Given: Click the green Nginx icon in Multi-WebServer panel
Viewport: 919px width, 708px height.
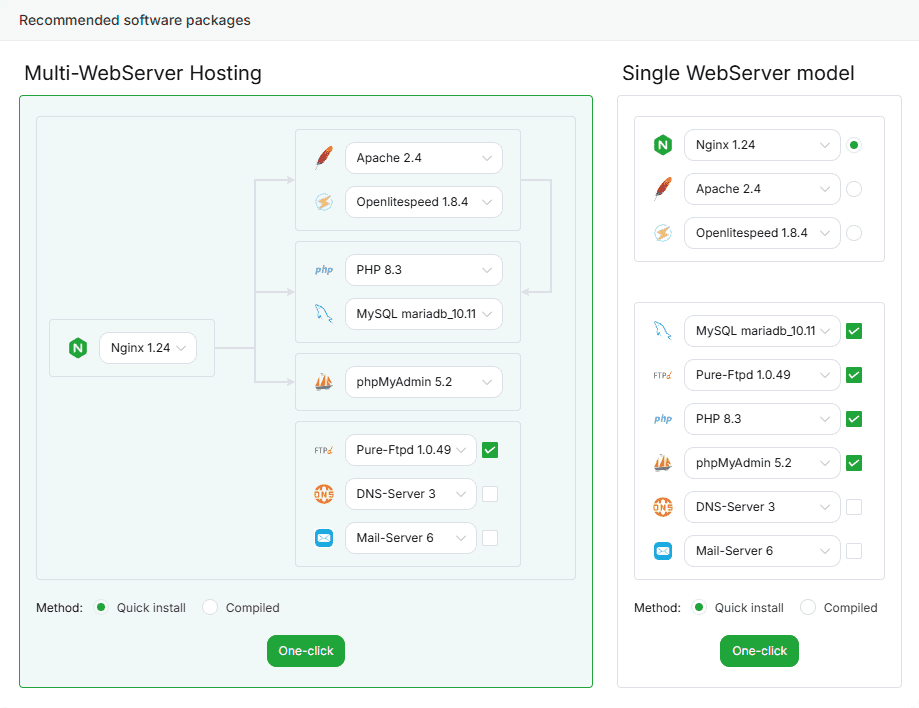Looking at the screenshot, I should 77,348.
